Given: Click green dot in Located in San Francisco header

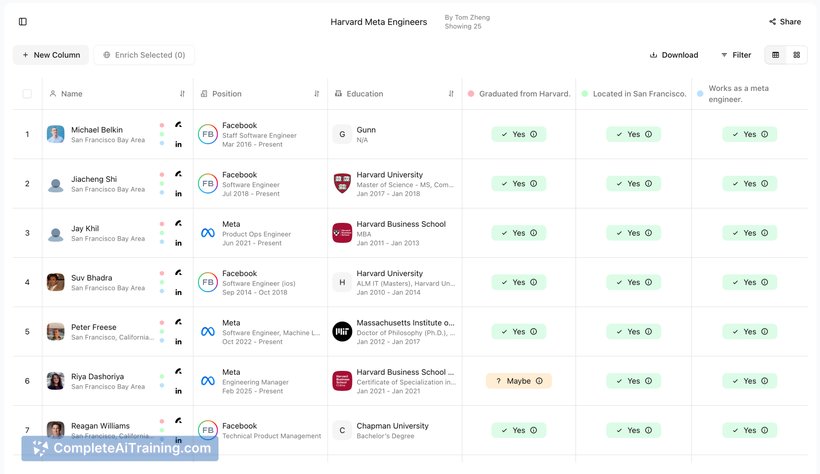Looking at the screenshot, I should click(x=585, y=94).
